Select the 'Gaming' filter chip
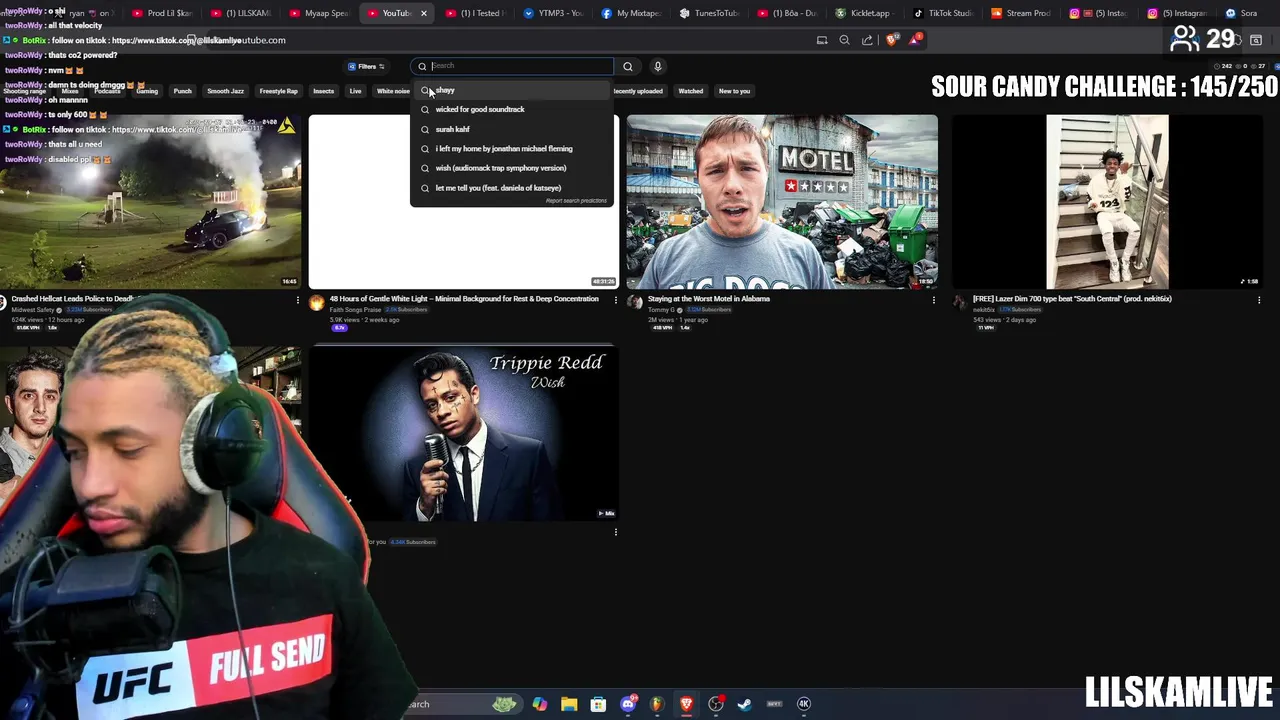Screen dimensions: 1280x720 [147, 91]
